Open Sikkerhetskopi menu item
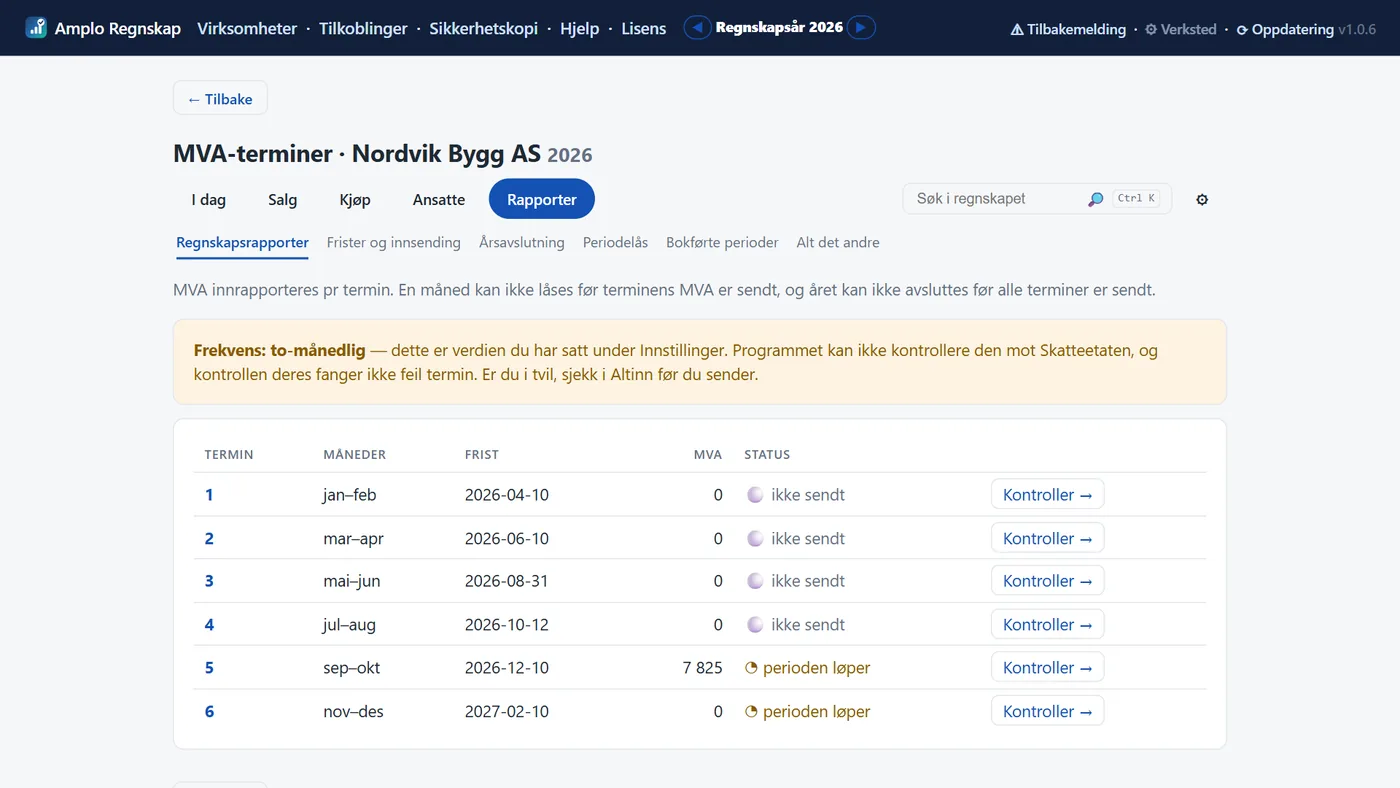The image size is (1400, 788). (483, 28)
